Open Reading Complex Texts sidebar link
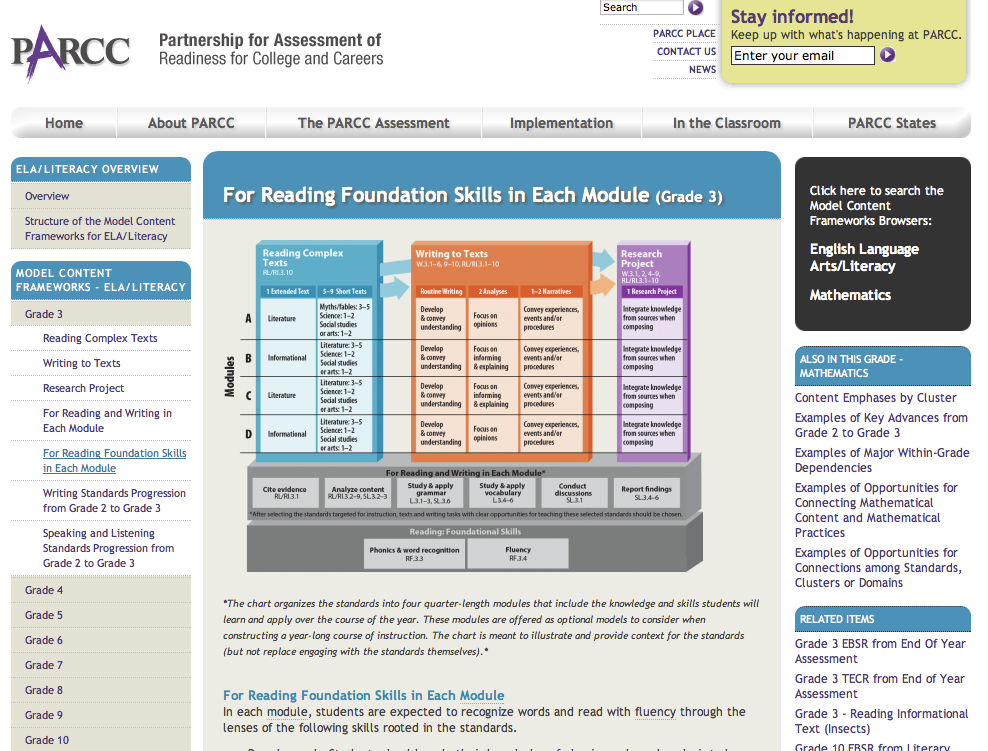The height and width of the screenshot is (751, 988). 100,338
